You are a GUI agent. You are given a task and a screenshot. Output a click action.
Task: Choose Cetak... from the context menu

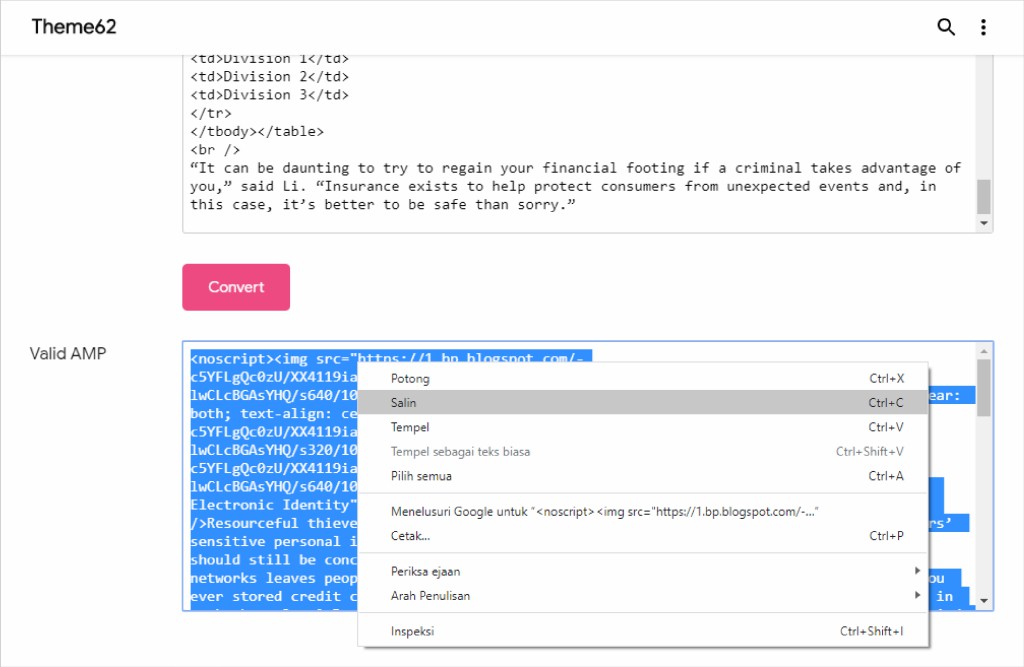[x=643, y=536]
